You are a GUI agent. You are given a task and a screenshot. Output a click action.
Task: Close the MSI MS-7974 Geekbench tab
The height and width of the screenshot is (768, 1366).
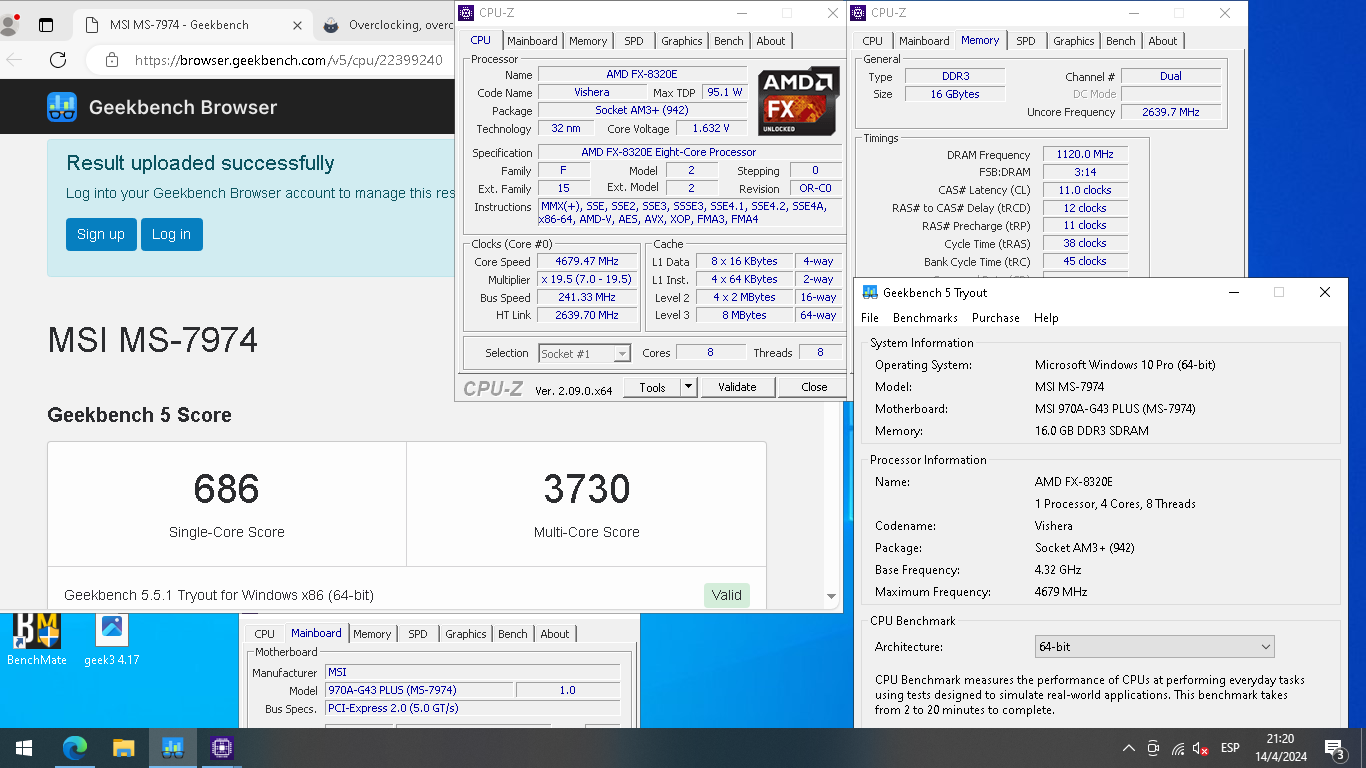(x=297, y=25)
